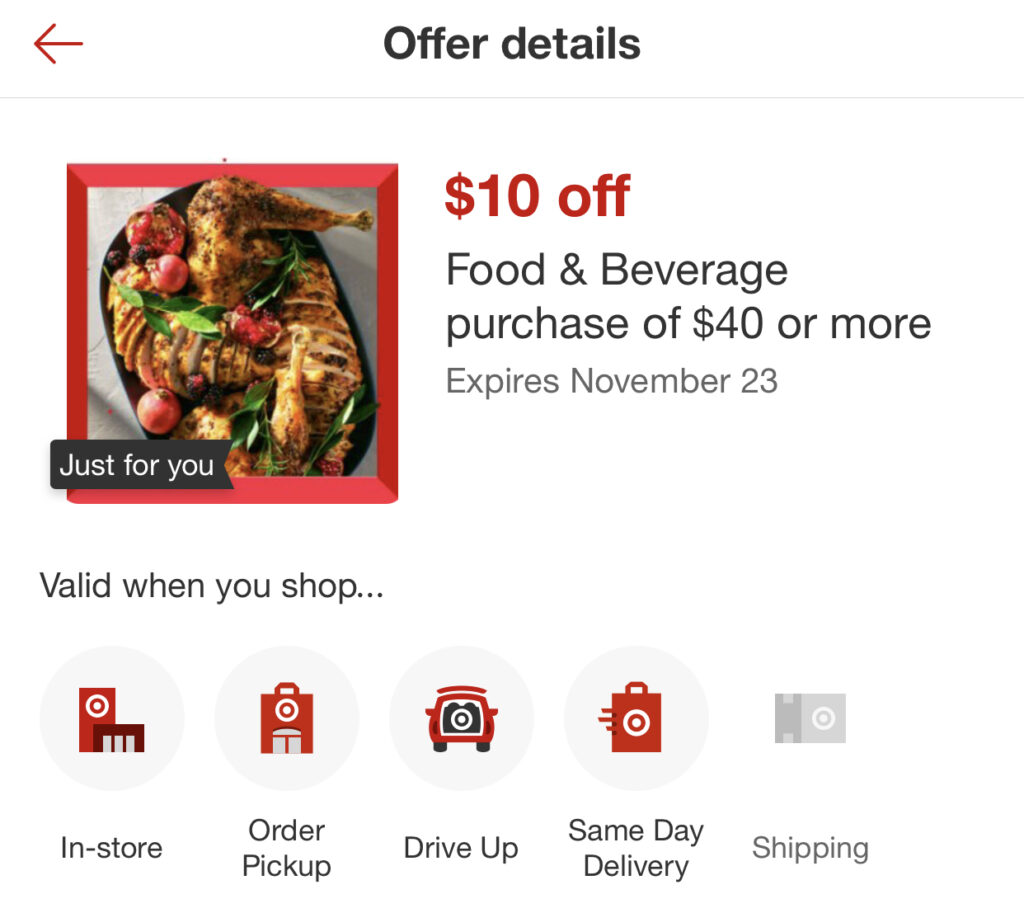Viewport: 1024px width, 913px height.
Task: Tap the "purchase of $40 or more" line
Action: point(688,323)
